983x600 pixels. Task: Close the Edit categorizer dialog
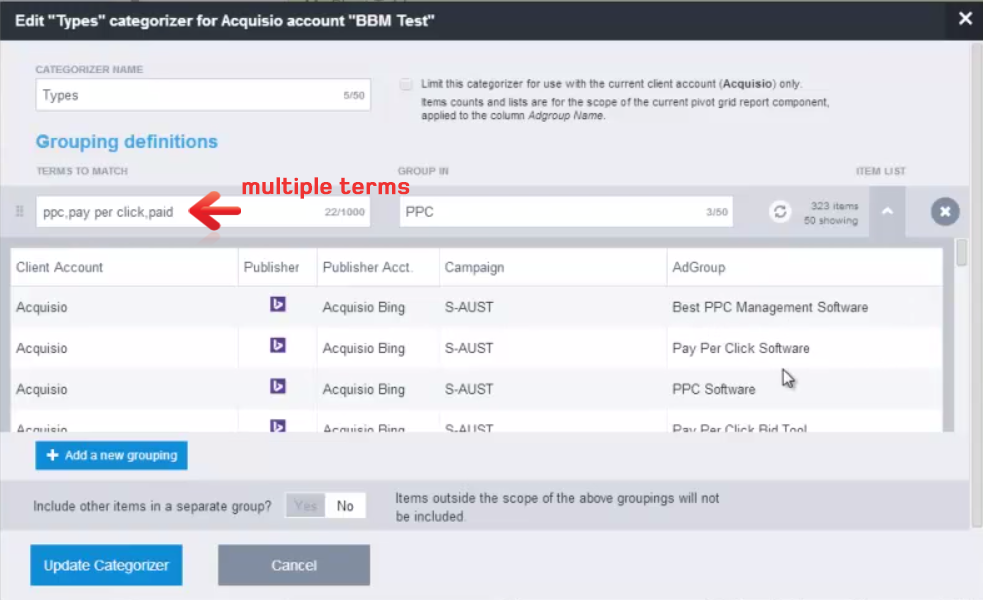pos(965,19)
